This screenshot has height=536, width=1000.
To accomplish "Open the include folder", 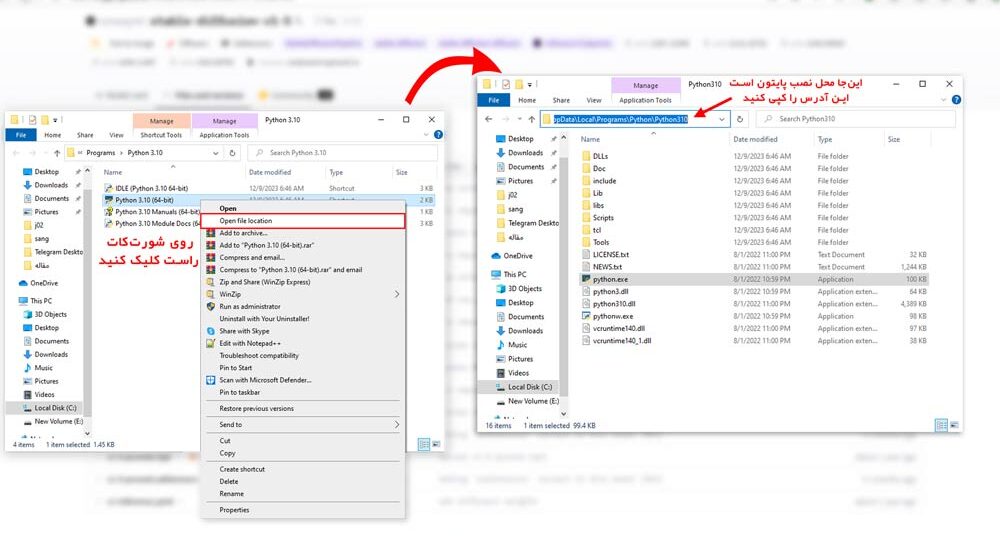I will pyautogui.click(x=604, y=181).
